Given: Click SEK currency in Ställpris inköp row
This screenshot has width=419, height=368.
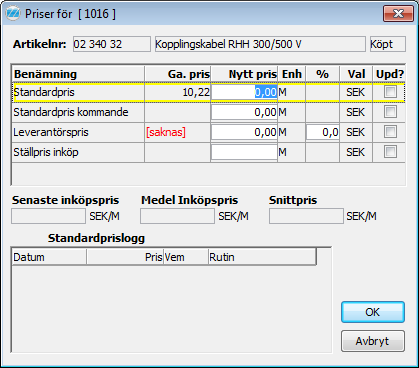Looking at the screenshot, I should pyautogui.click(x=355, y=152).
